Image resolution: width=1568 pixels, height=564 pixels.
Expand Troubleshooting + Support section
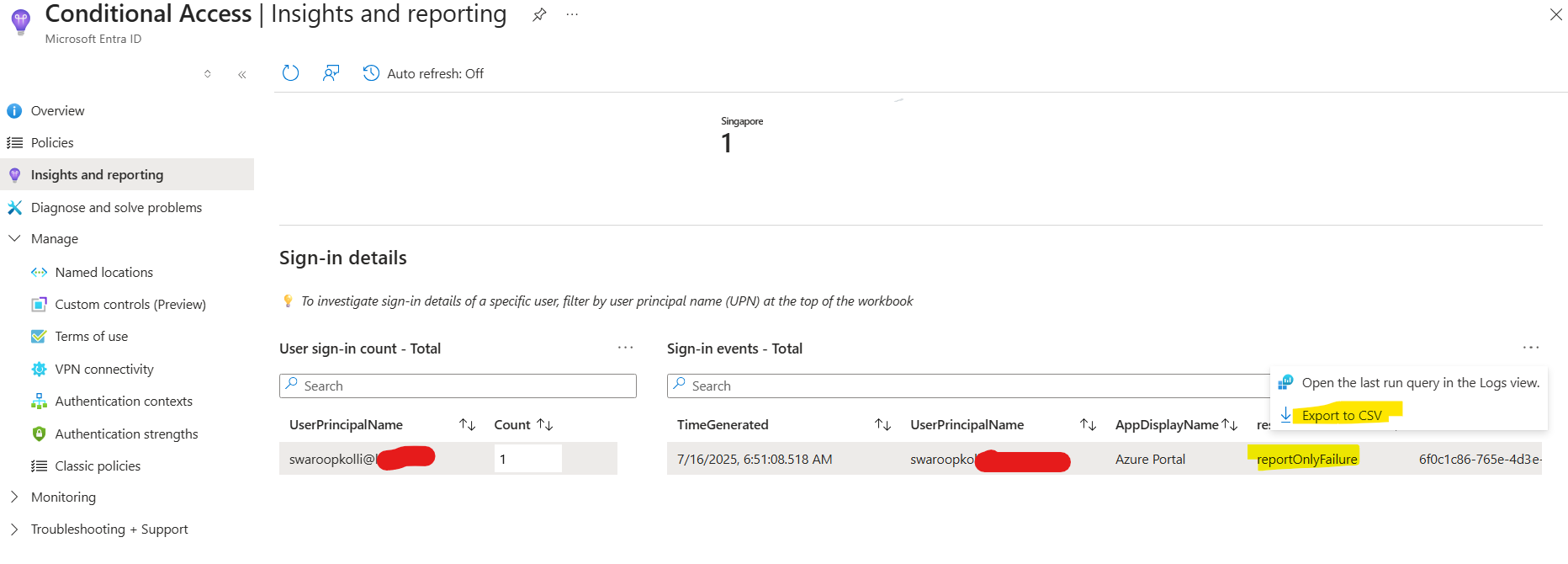[14, 529]
